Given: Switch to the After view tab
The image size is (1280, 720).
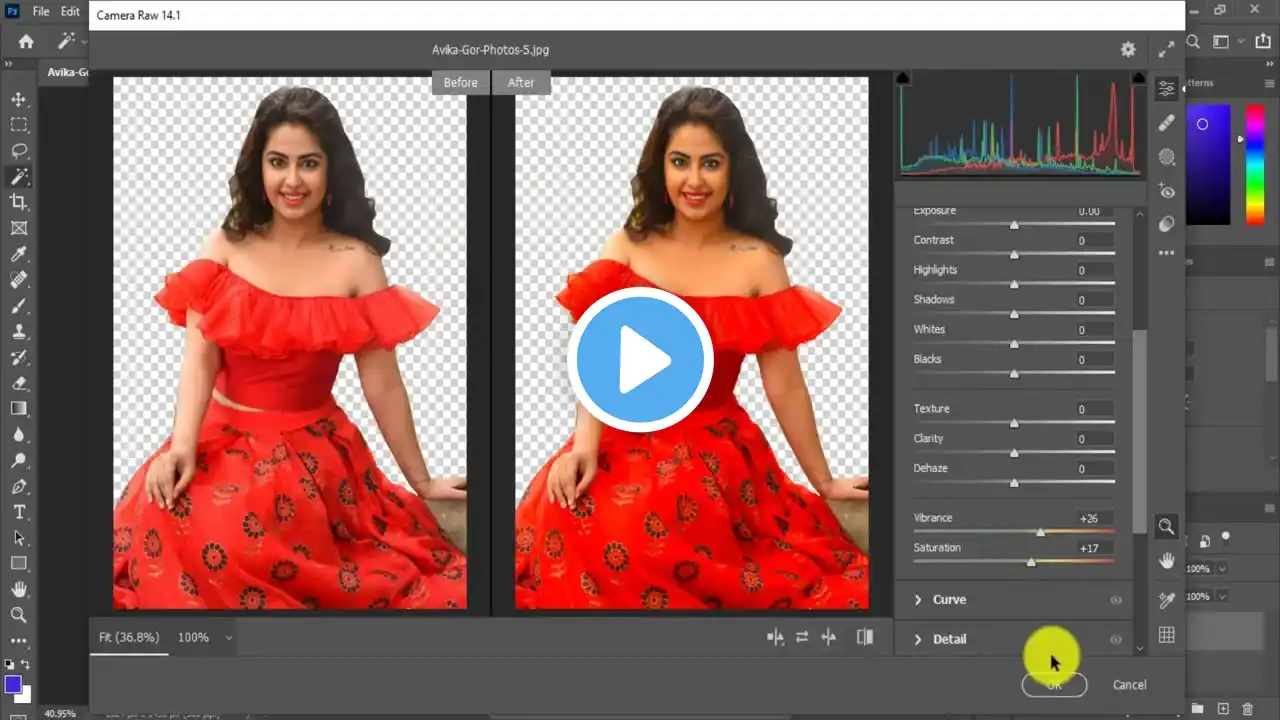Looking at the screenshot, I should (x=521, y=82).
